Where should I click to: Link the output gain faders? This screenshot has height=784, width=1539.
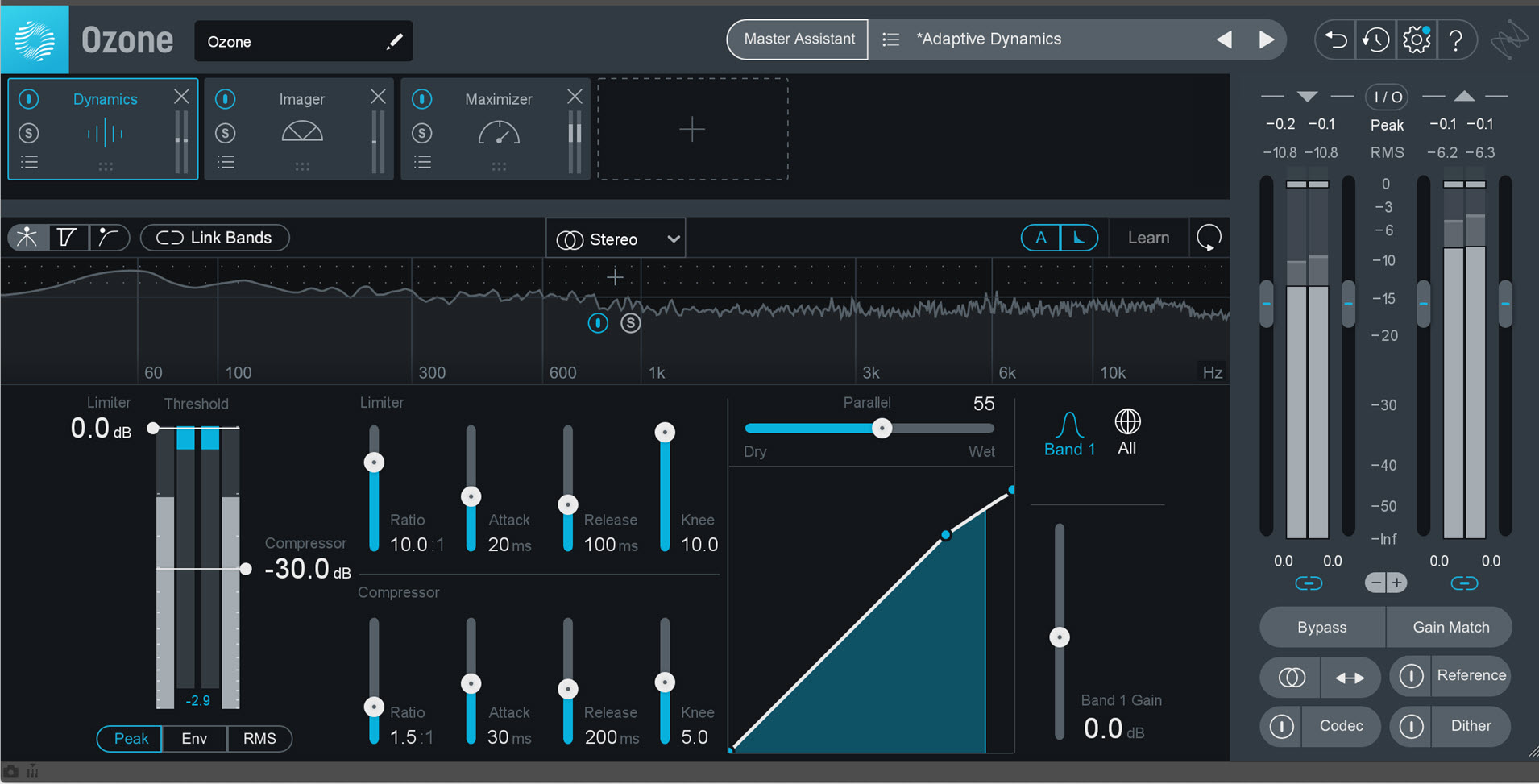pos(1464,583)
